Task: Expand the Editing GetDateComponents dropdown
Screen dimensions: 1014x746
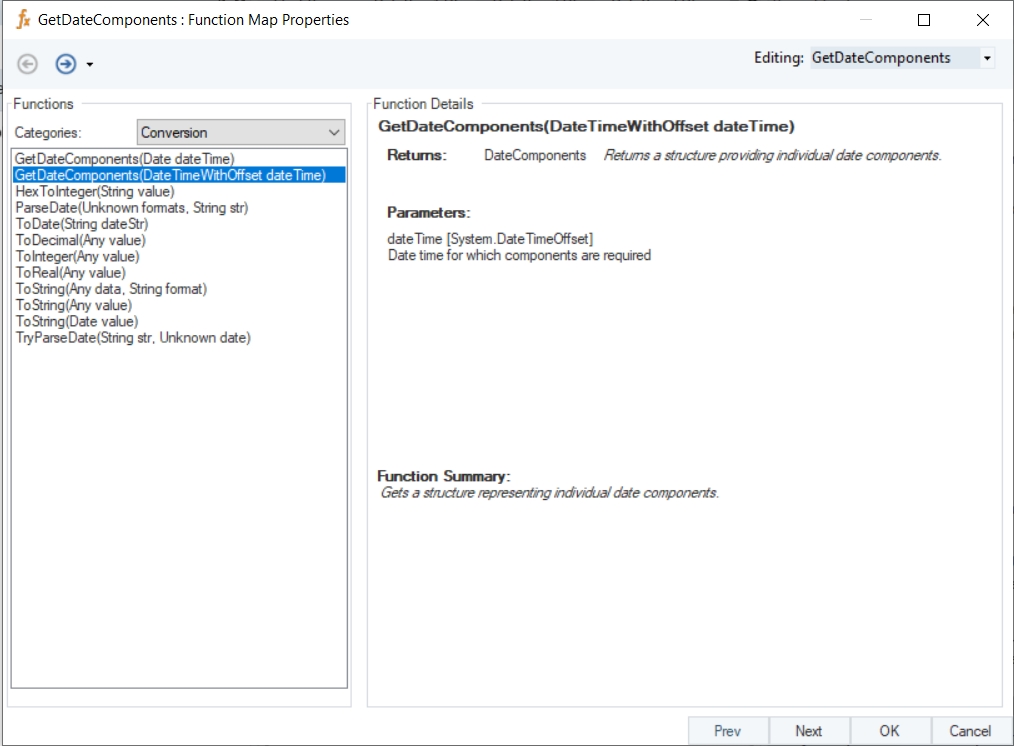Action: 987,58
